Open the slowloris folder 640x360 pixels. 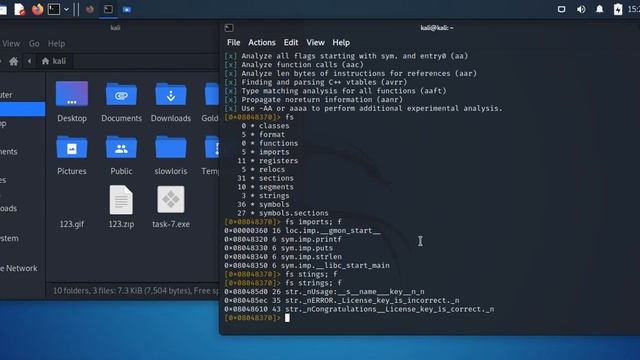click(171, 155)
